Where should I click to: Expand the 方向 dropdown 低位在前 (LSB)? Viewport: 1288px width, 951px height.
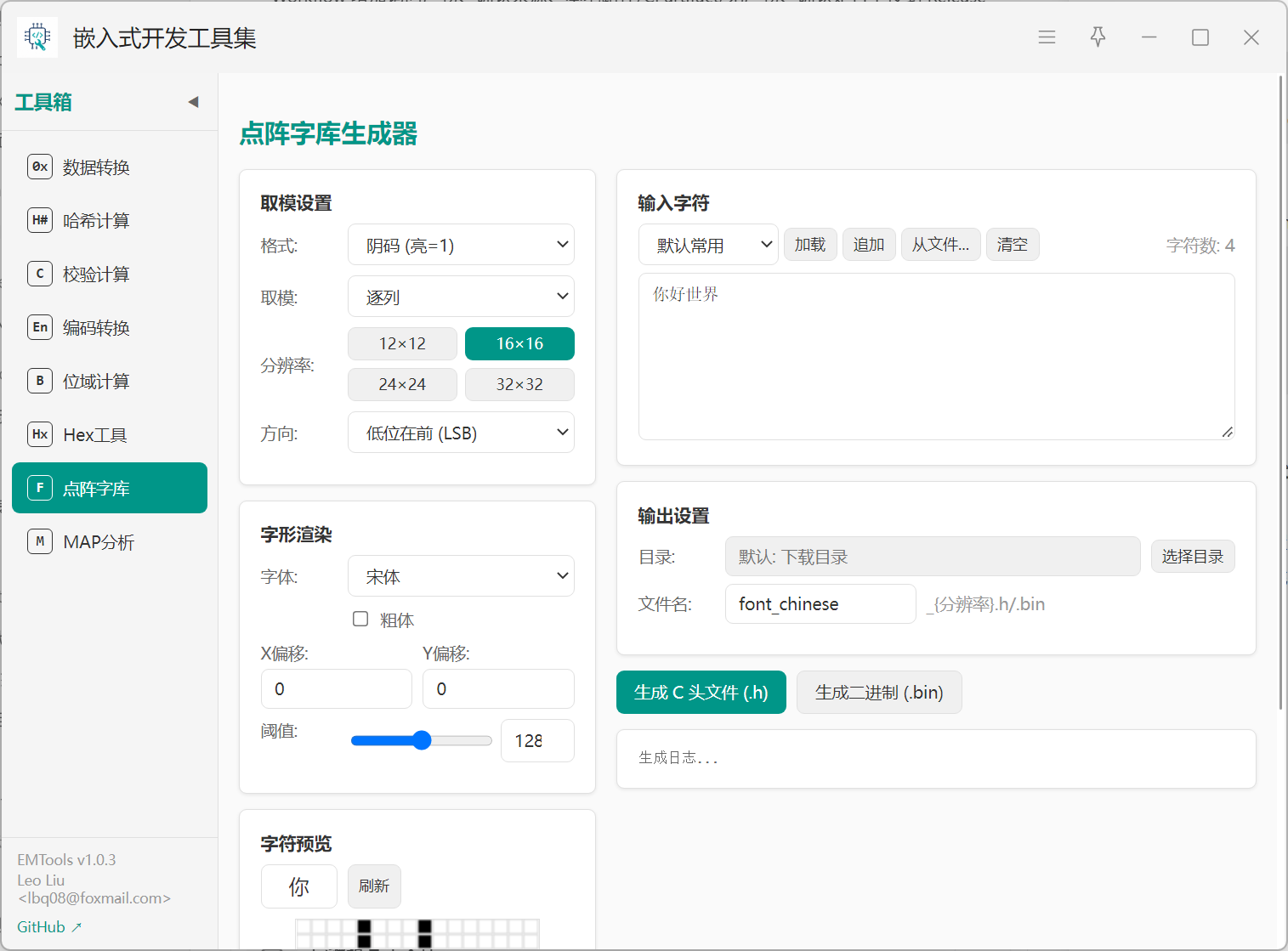pos(461,433)
